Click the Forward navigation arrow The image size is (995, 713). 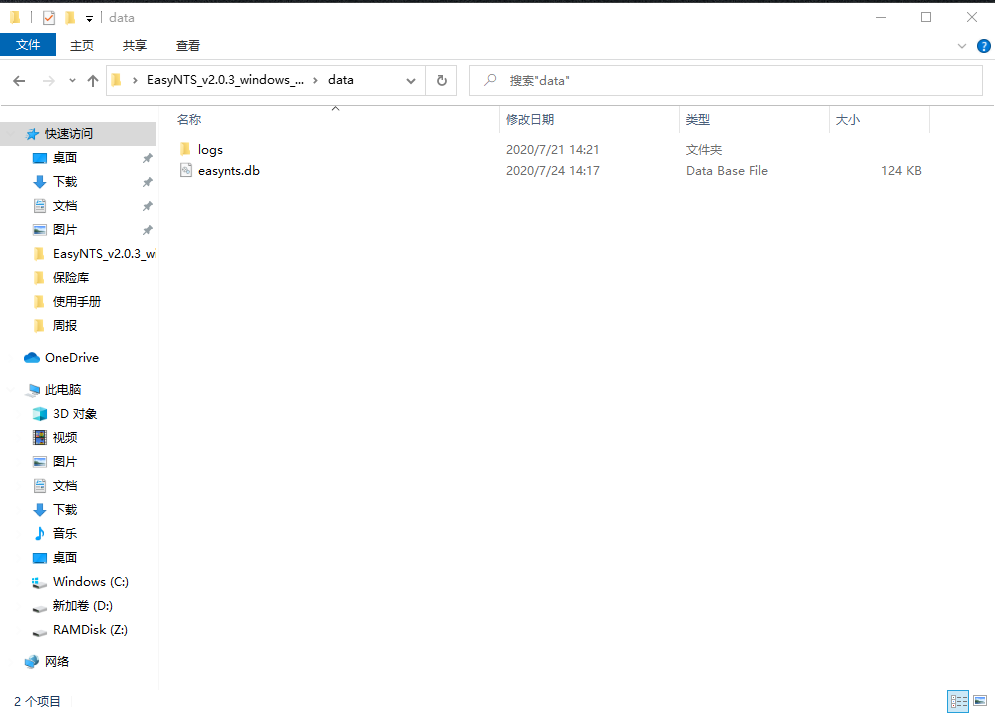pos(48,81)
